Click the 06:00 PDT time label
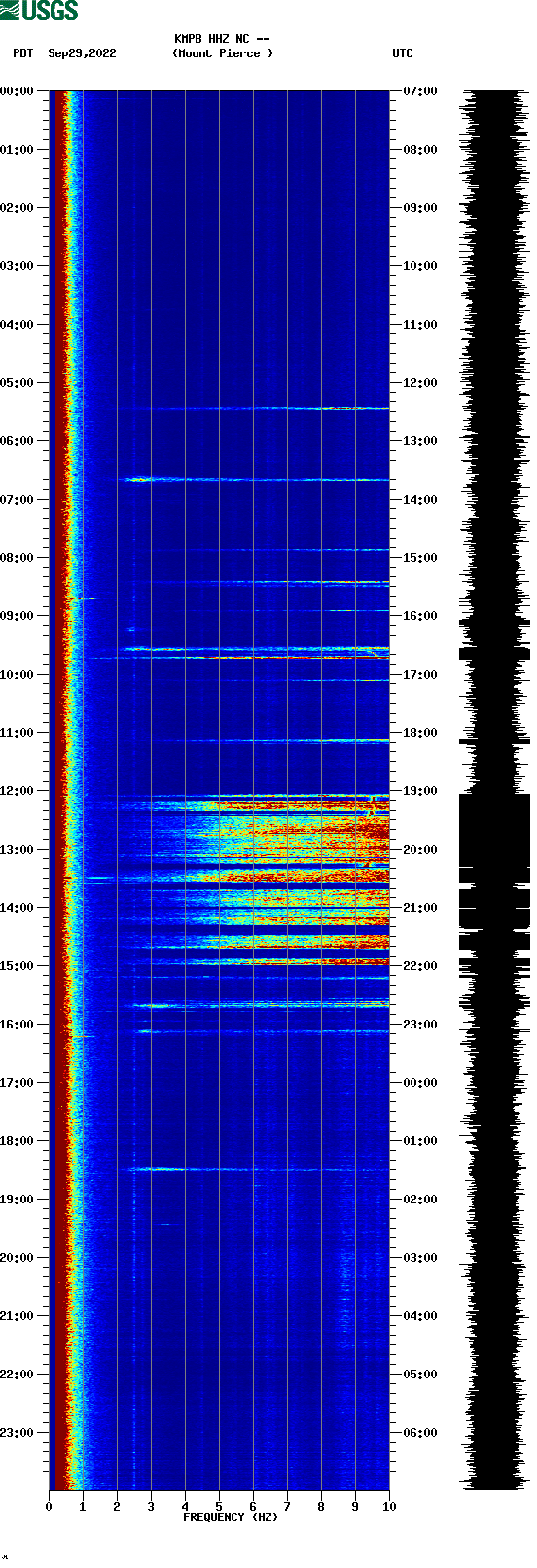The height and width of the screenshot is (1568, 537). point(18,441)
